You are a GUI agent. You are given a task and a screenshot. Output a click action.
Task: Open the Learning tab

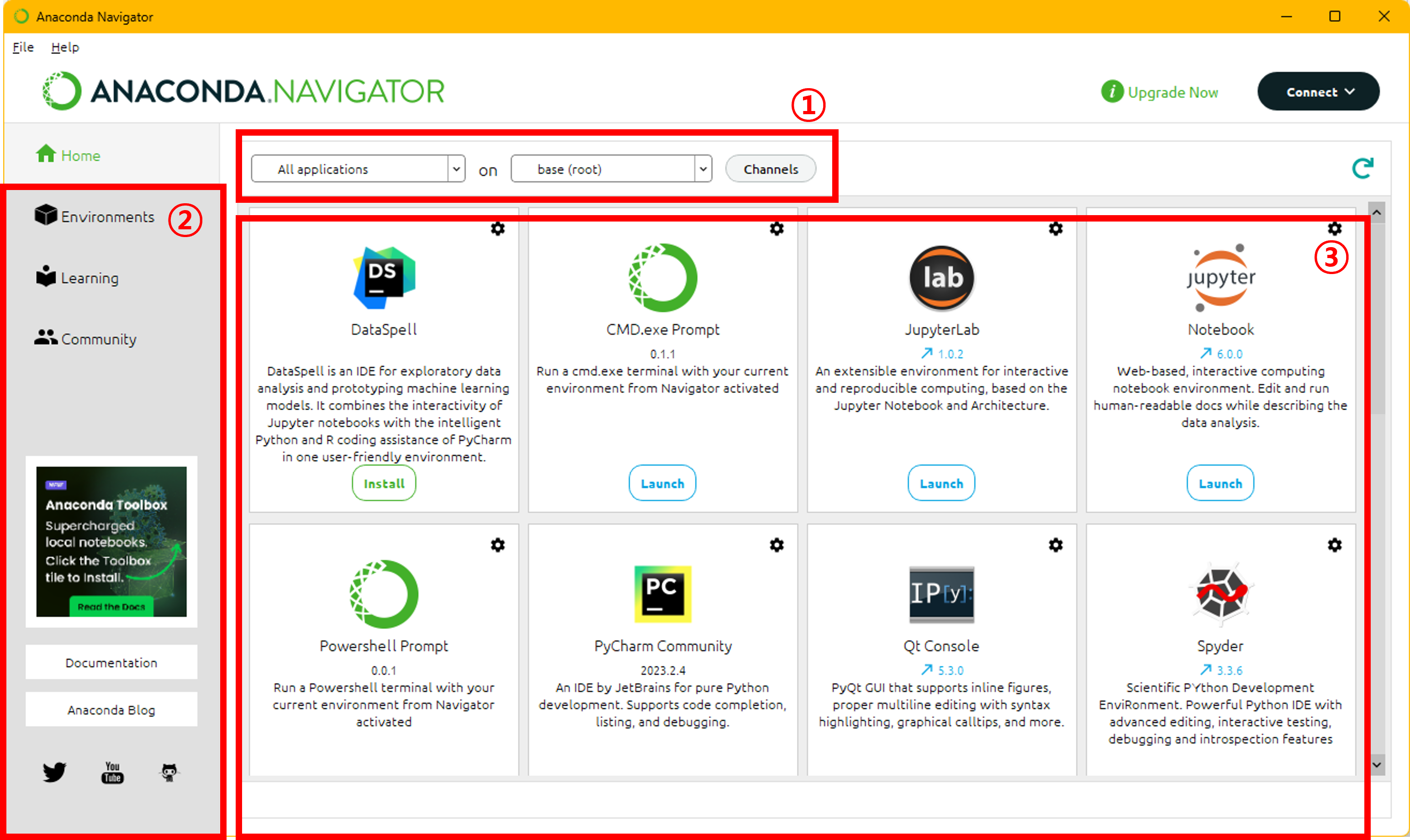[x=77, y=277]
